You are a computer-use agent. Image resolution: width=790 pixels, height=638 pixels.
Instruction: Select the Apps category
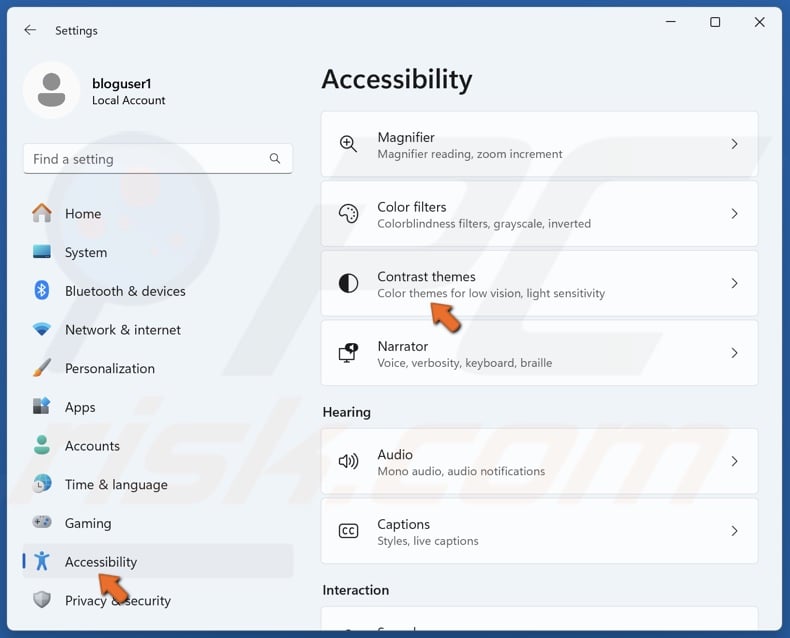tap(80, 407)
